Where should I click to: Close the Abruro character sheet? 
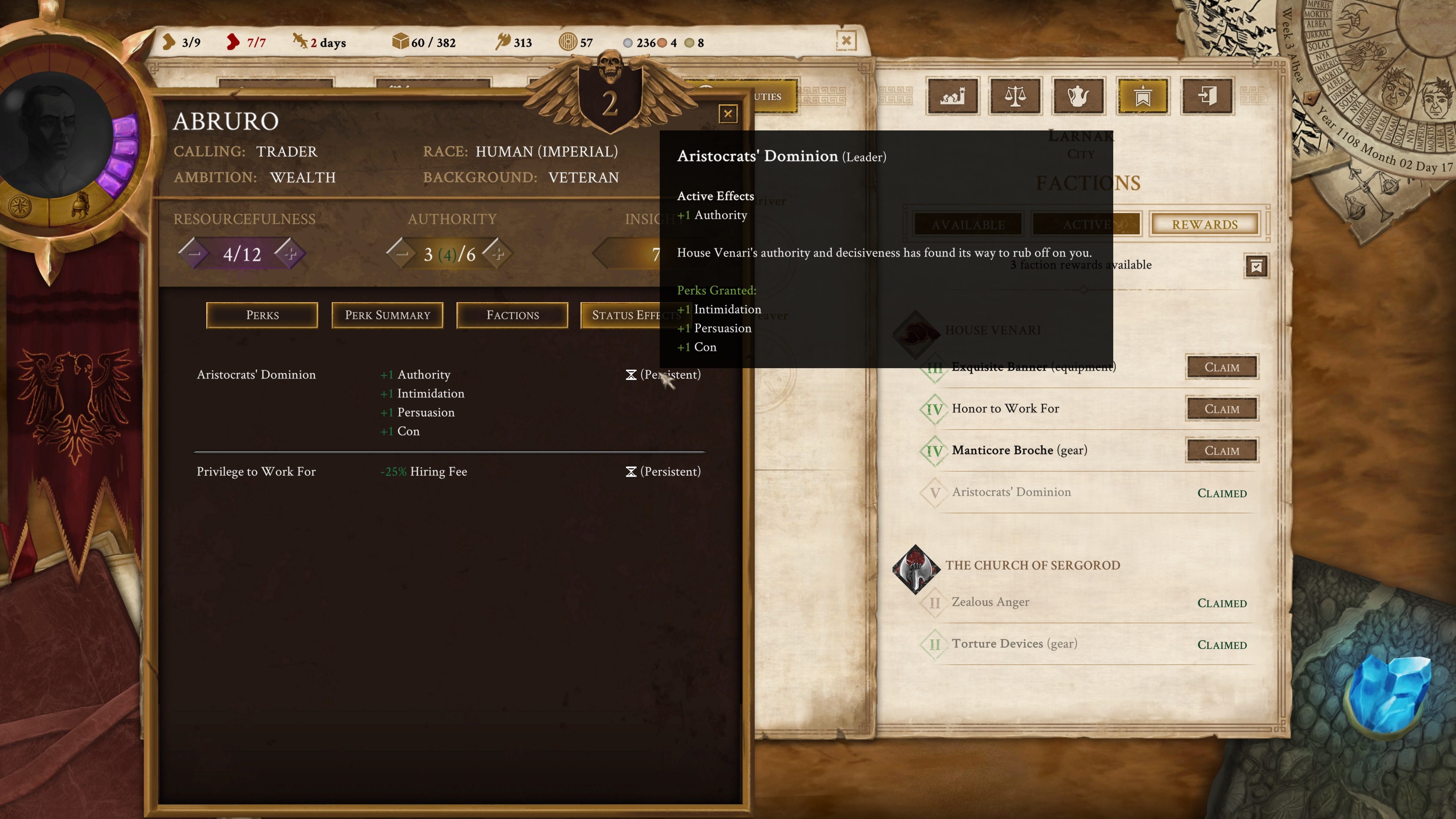pos(728,114)
